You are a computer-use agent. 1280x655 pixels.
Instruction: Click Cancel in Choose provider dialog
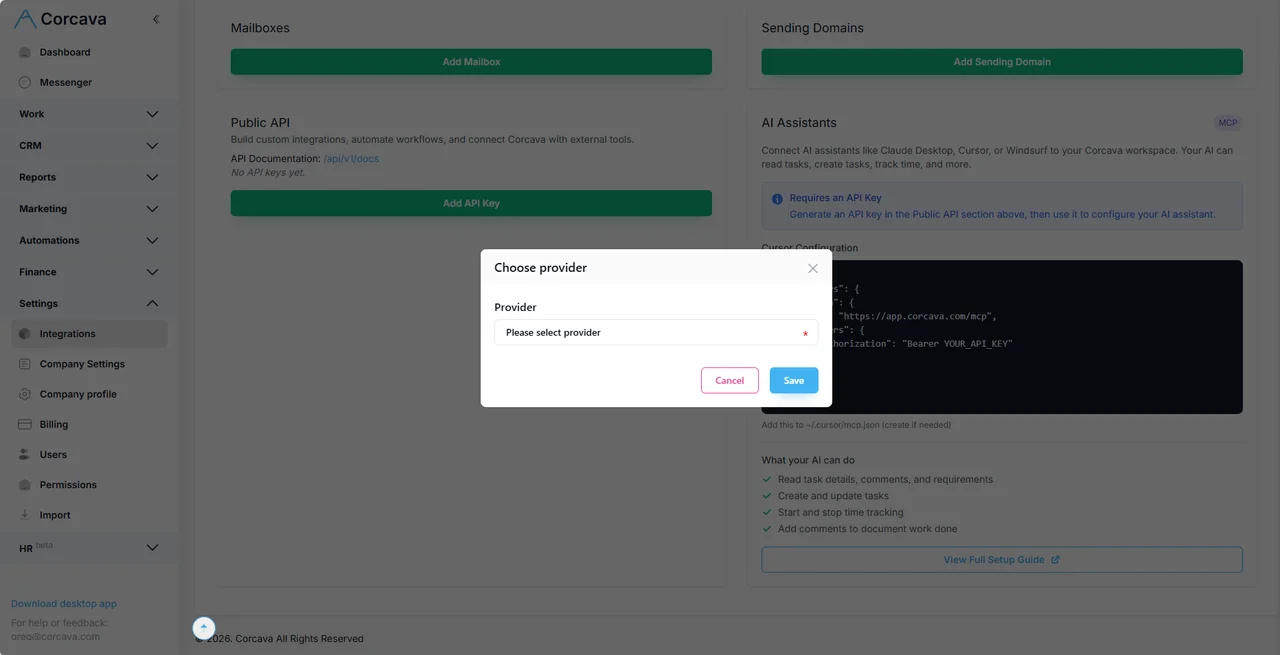(x=730, y=380)
